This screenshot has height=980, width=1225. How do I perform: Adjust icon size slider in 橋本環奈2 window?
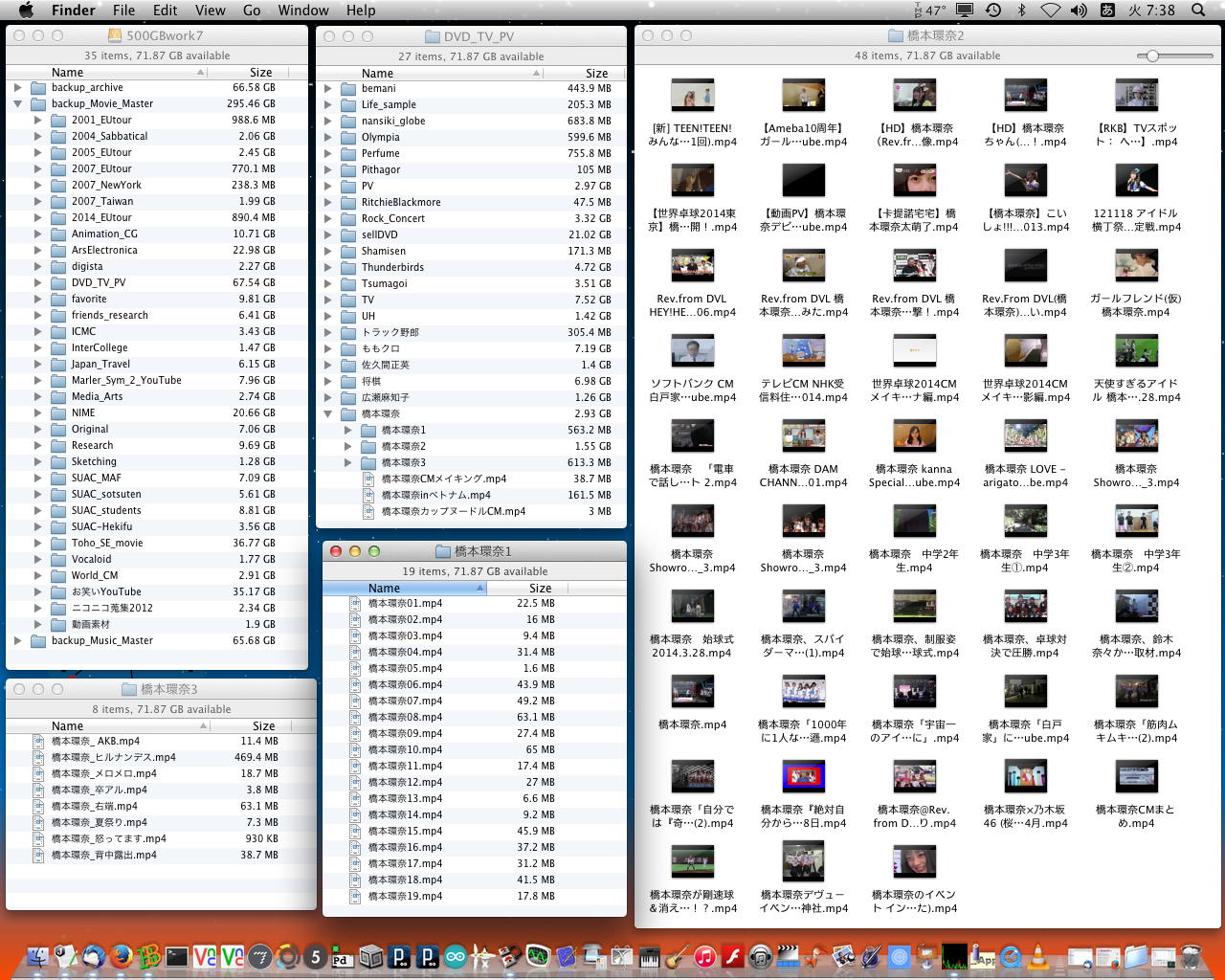coord(1153,56)
